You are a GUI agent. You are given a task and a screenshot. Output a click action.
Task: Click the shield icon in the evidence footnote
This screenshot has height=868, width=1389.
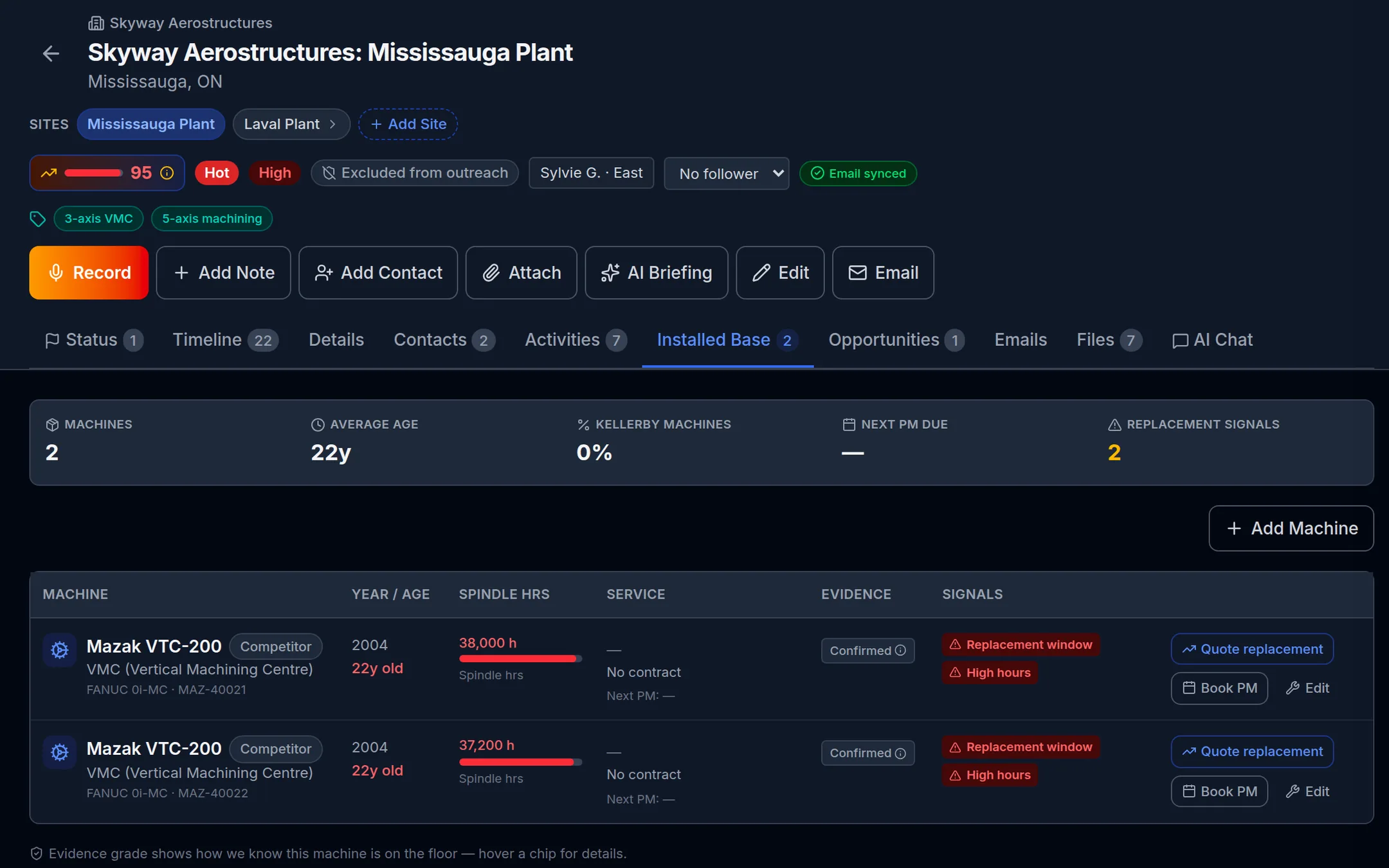[x=37, y=854]
